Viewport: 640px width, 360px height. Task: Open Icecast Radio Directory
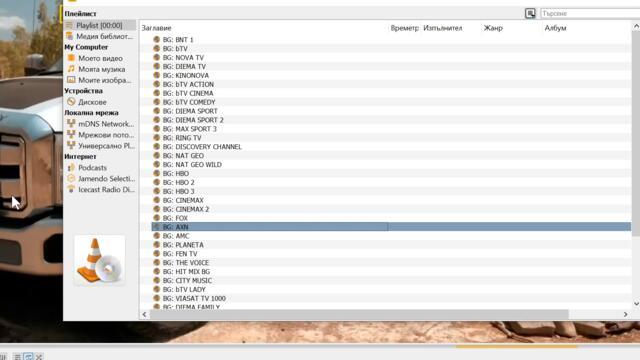click(x=107, y=190)
